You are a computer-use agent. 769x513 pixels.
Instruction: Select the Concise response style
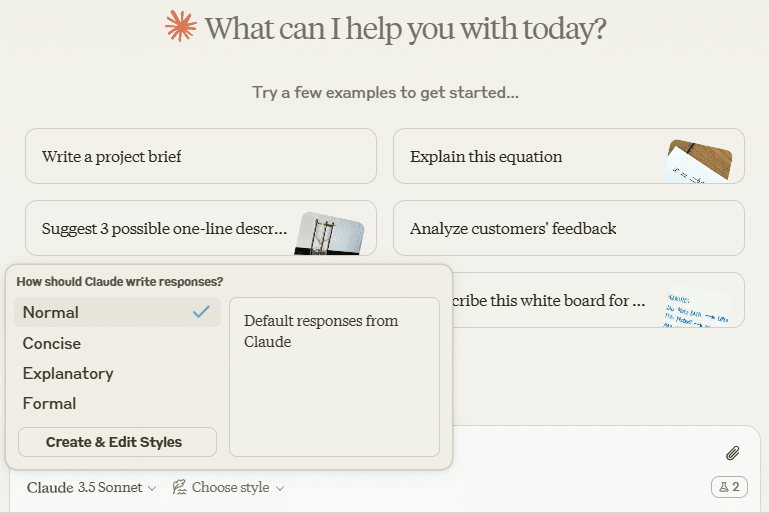117,343
